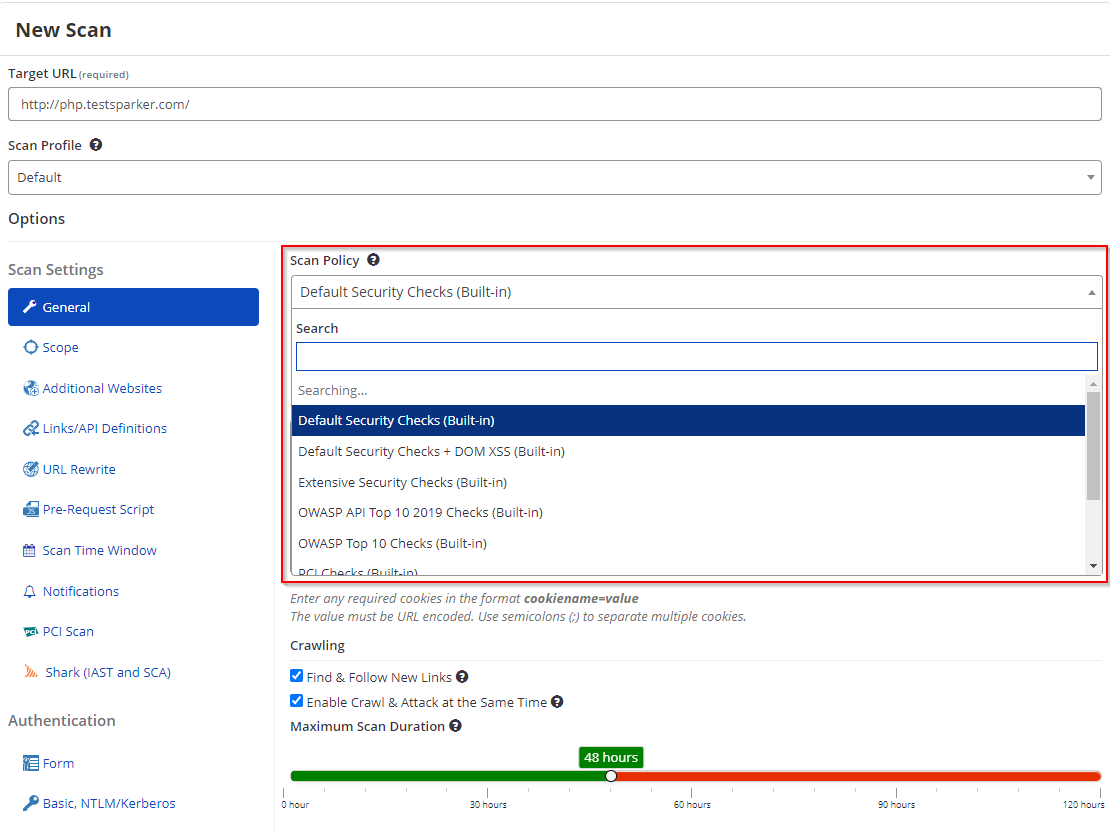Screen dimensions: 1110x831
Task: Click inside the Target URL input field
Action: [554, 103]
